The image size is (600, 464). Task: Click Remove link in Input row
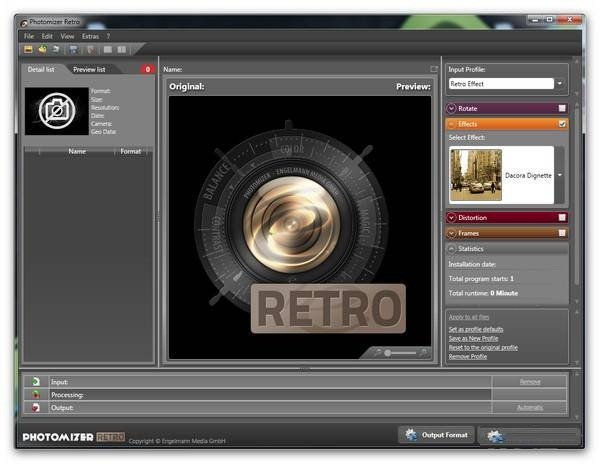[530, 382]
